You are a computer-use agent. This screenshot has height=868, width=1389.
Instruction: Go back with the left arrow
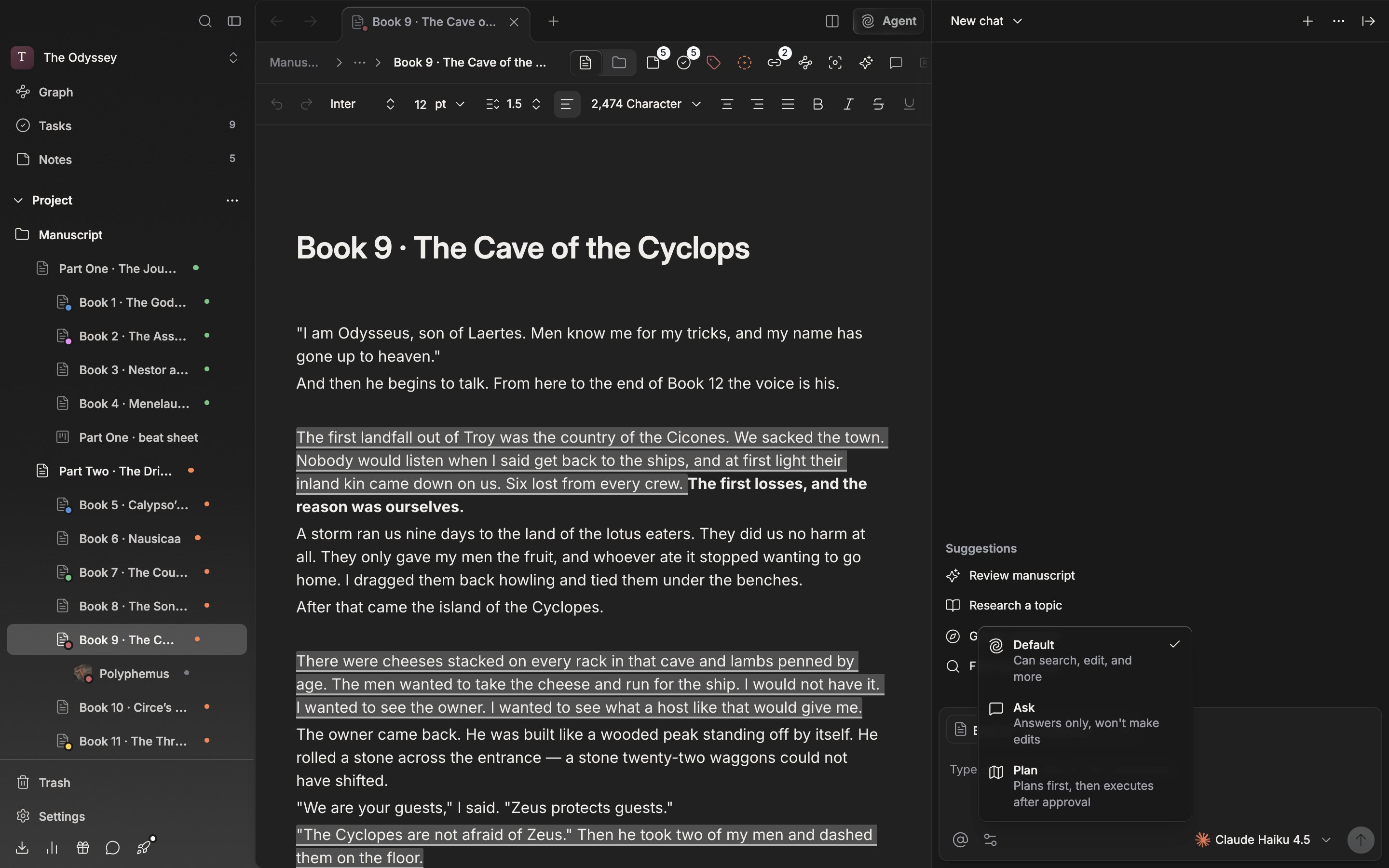click(x=277, y=21)
